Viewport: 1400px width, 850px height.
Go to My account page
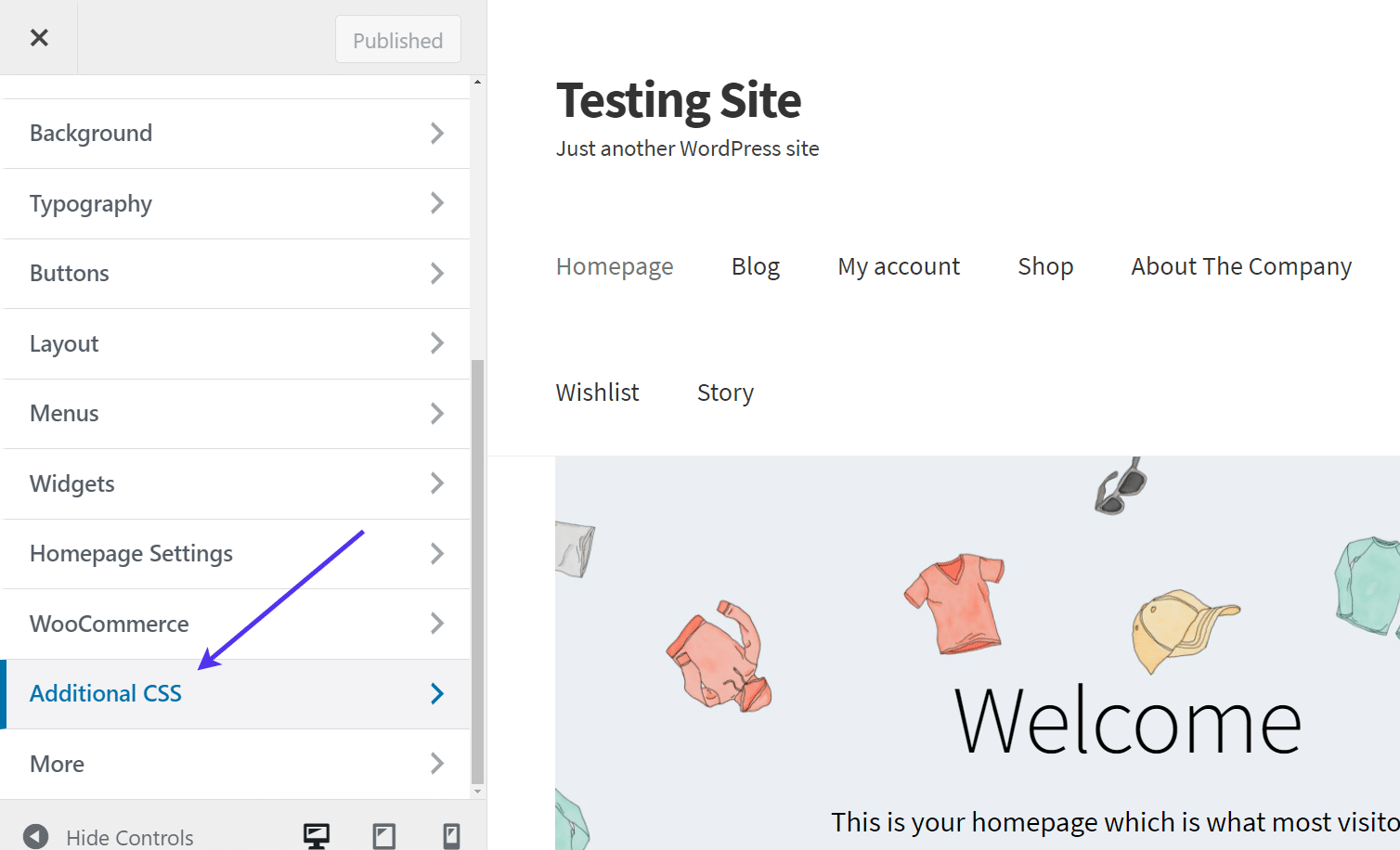[x=898, y=266]
